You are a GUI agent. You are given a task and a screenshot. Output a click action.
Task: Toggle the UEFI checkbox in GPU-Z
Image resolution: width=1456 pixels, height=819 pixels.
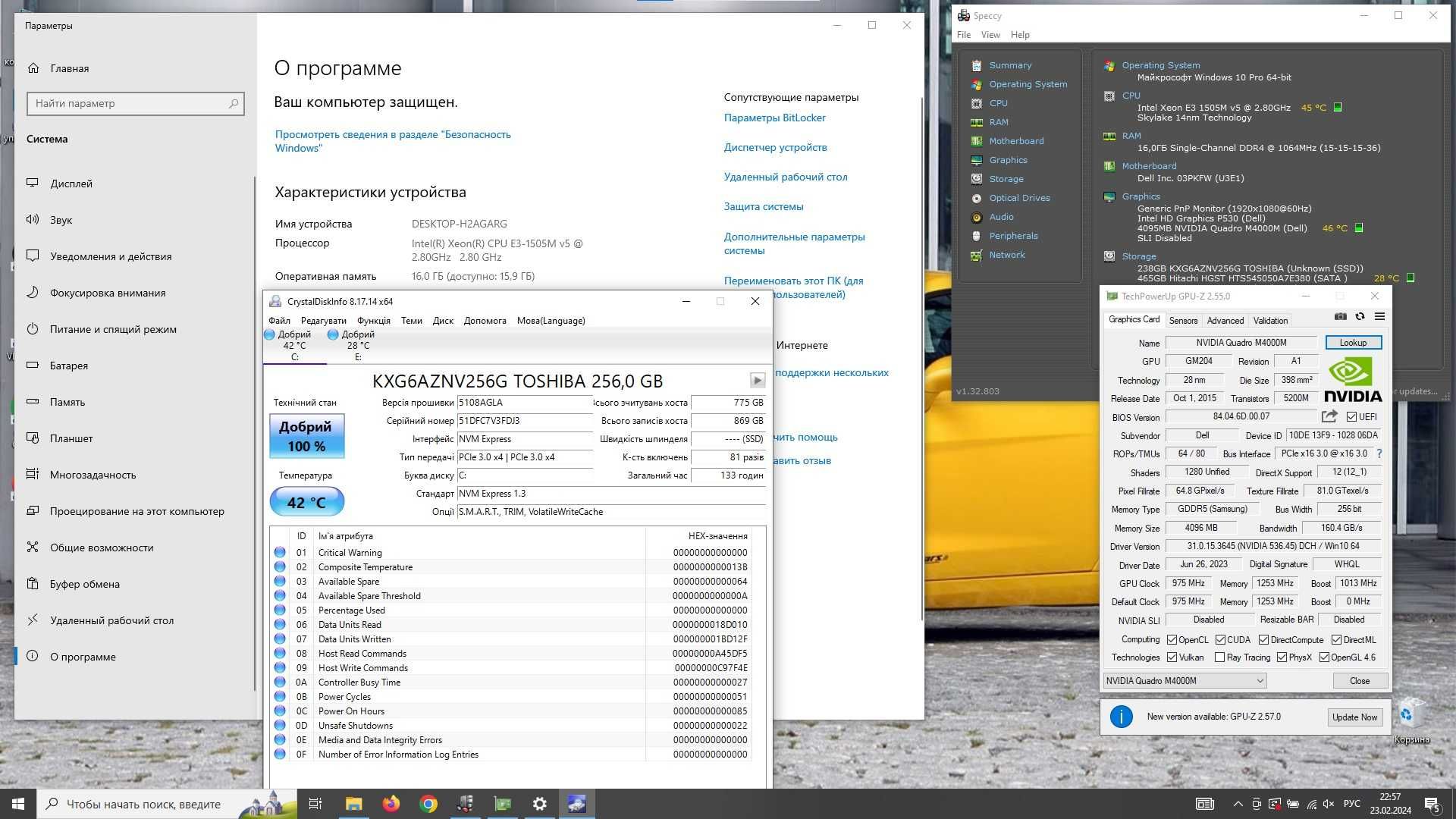[1351, 417]
